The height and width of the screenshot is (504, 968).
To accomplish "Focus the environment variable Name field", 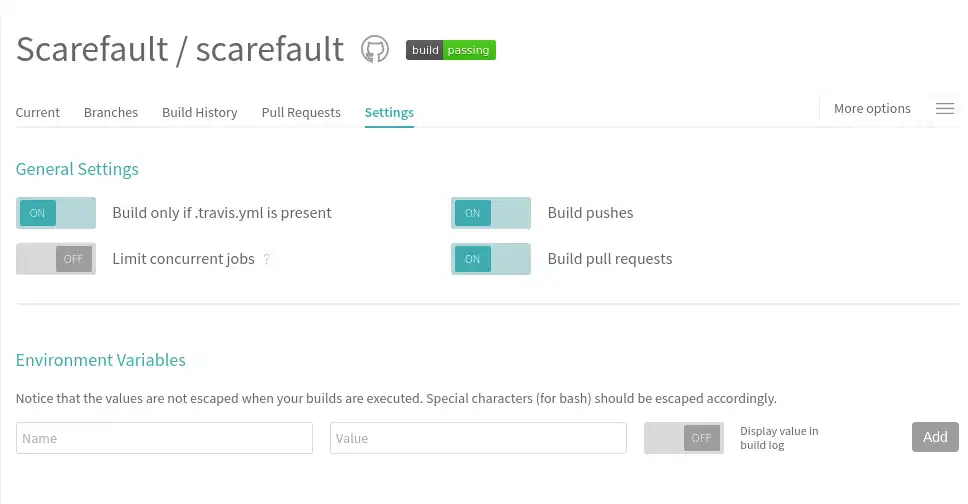I will coord(165,438).
